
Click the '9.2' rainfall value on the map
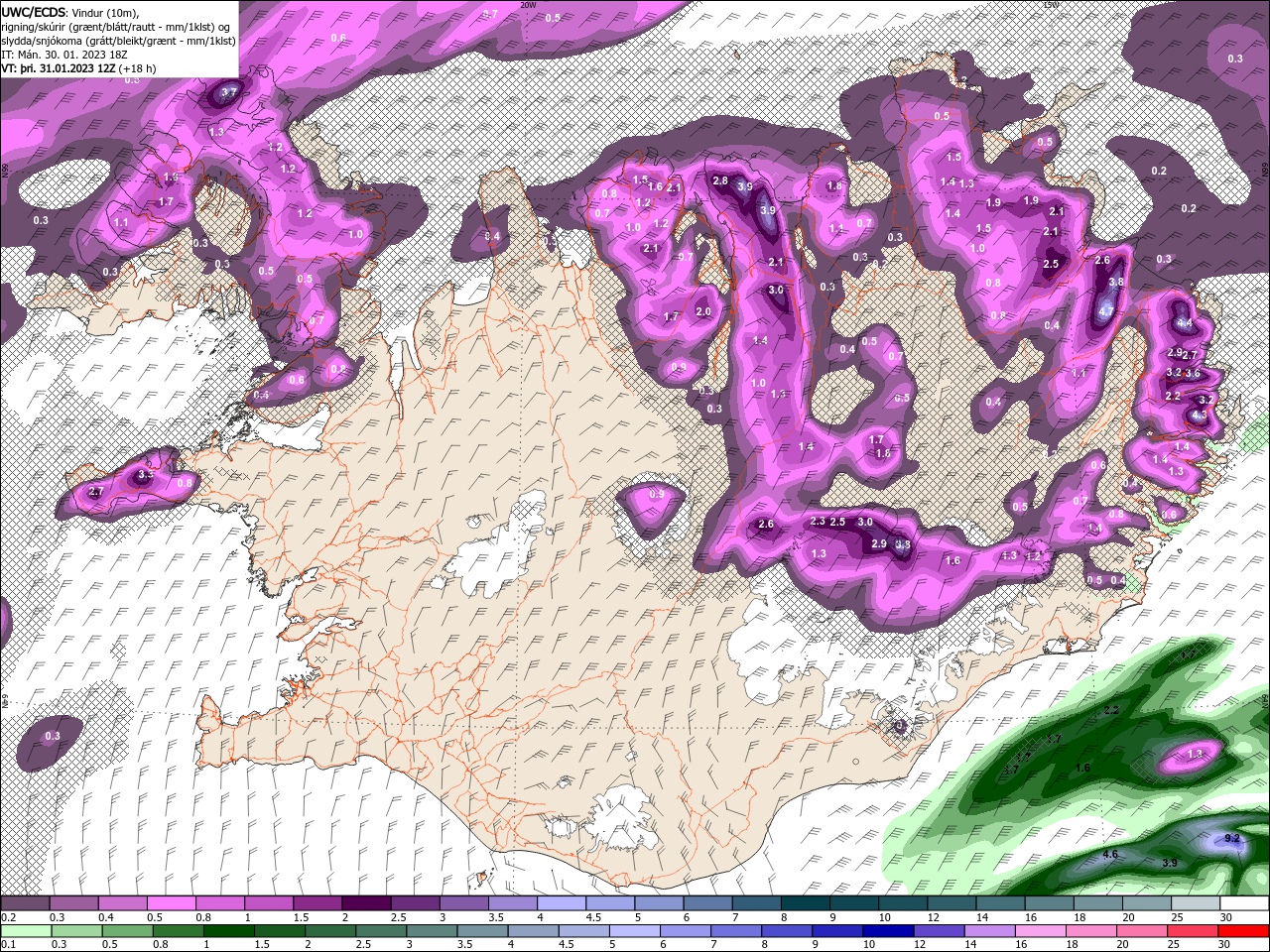1232,838
